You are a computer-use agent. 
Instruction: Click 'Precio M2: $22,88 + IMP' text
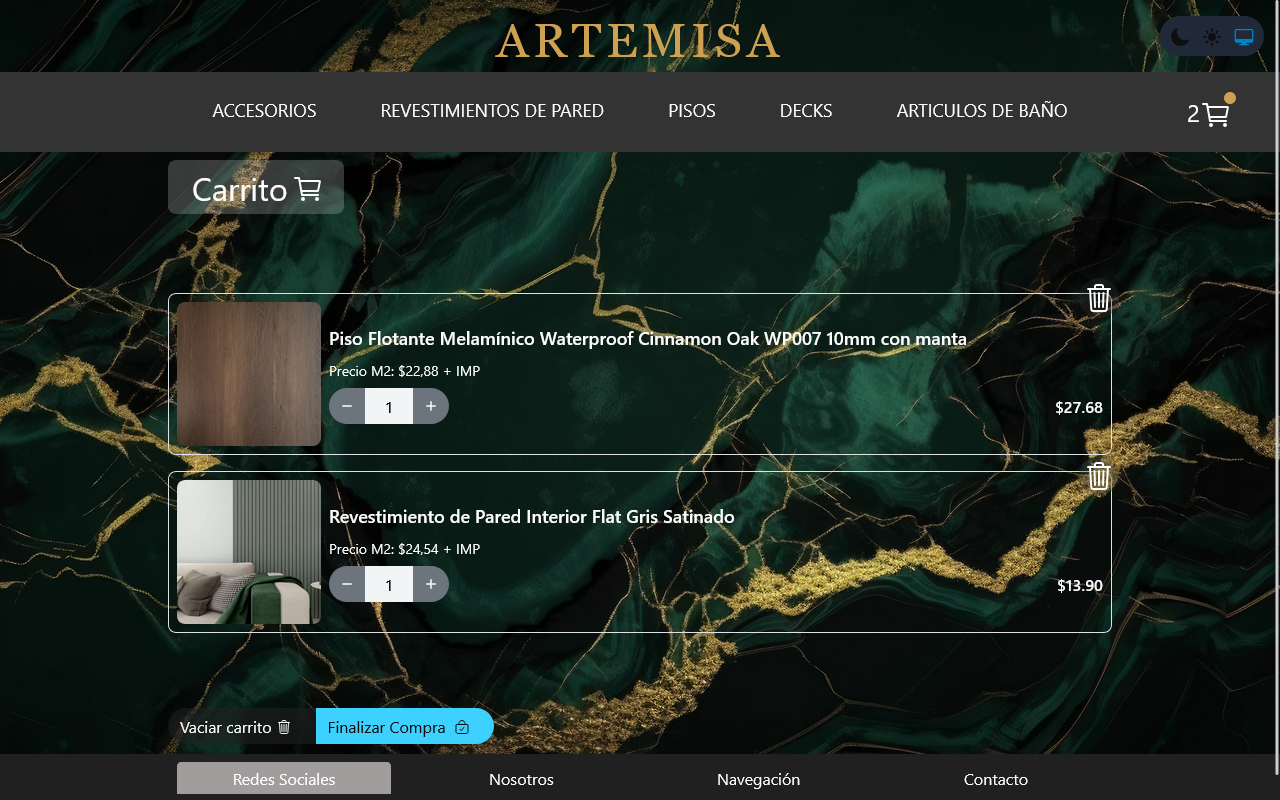pos(405,371)
